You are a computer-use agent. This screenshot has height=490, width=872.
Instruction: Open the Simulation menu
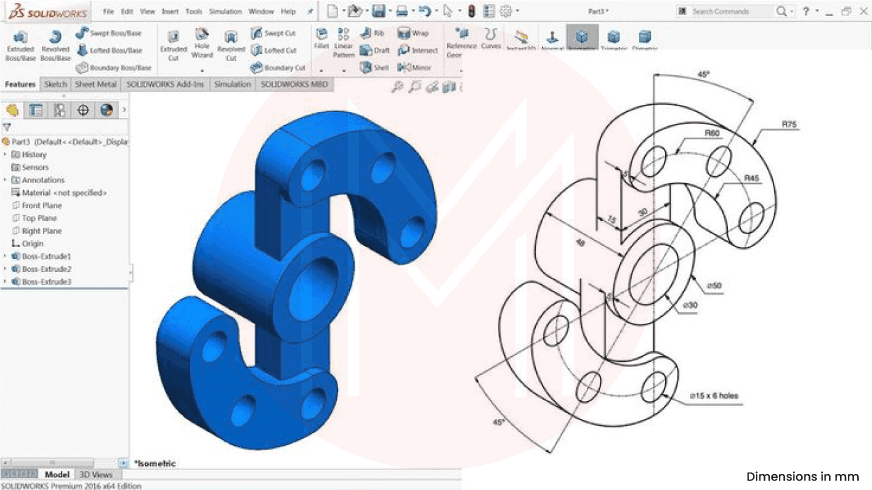pos(225,12)
